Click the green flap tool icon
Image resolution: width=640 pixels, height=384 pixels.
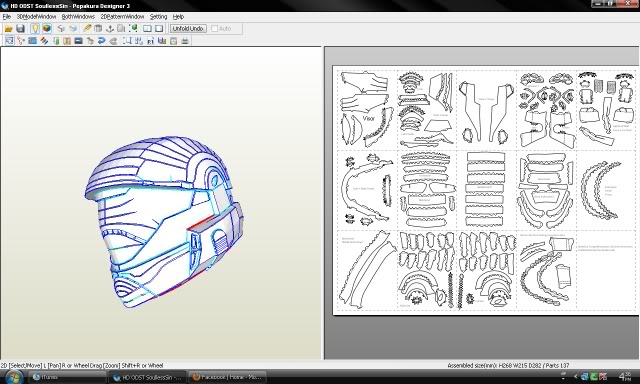[x=56, y=40]
